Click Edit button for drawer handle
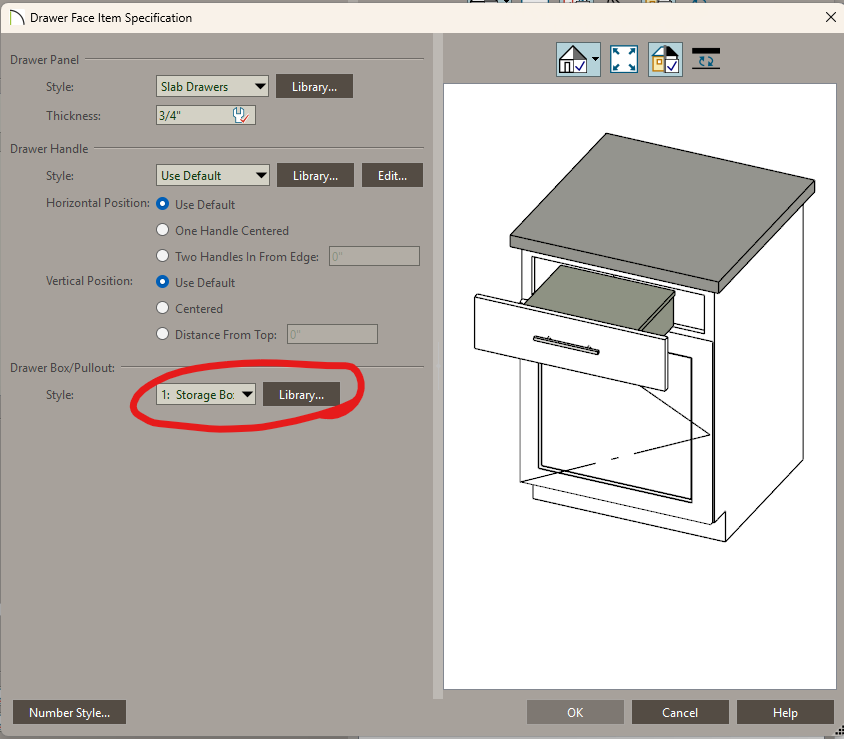 (392, 176)
